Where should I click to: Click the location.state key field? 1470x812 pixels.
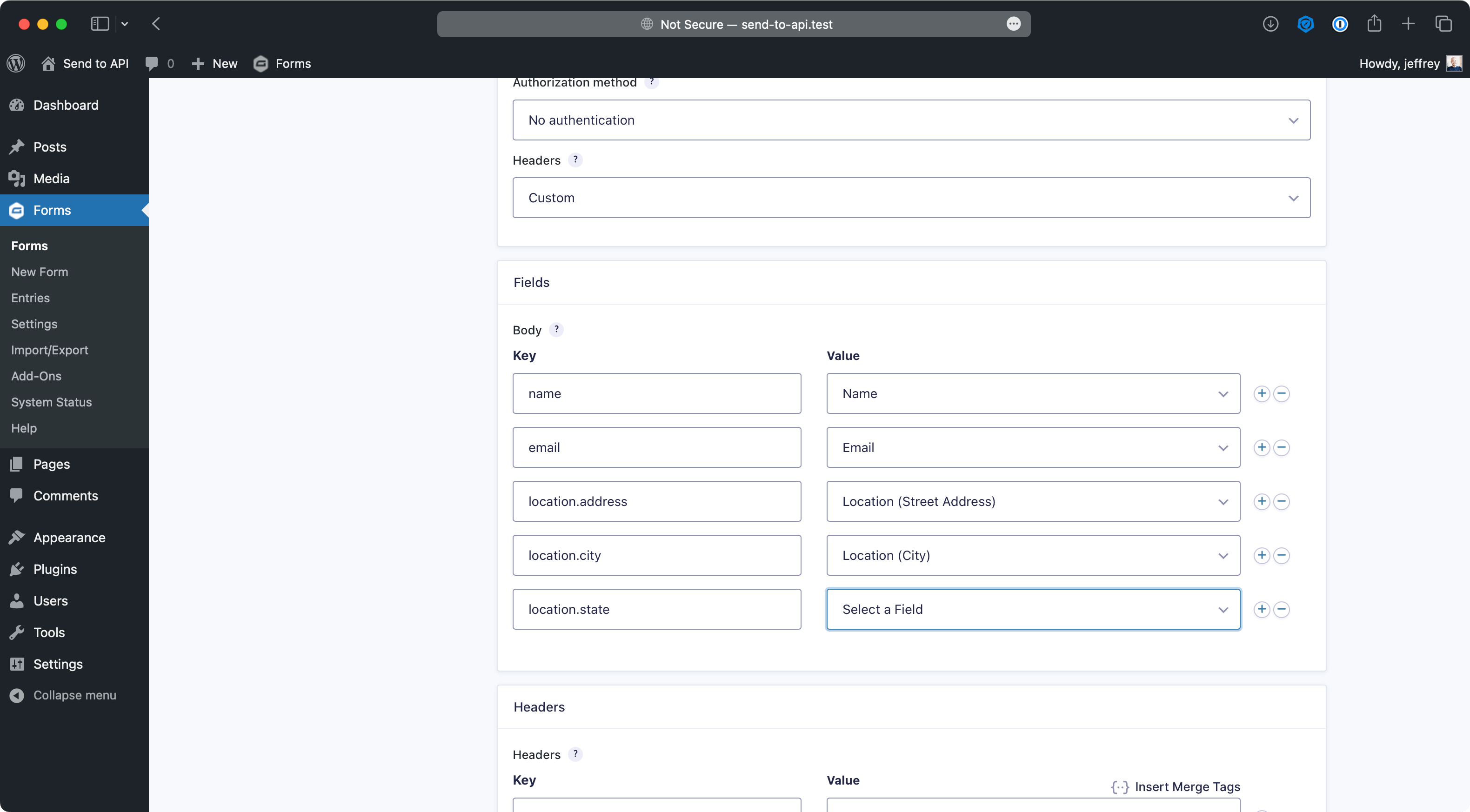coord(656,609)
